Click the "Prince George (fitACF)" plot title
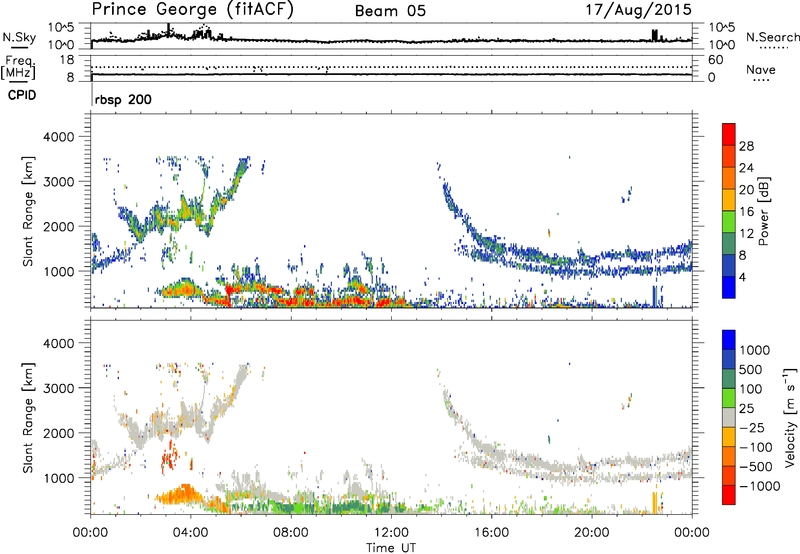Screen dimensions: 800x554 coord(193,10)
